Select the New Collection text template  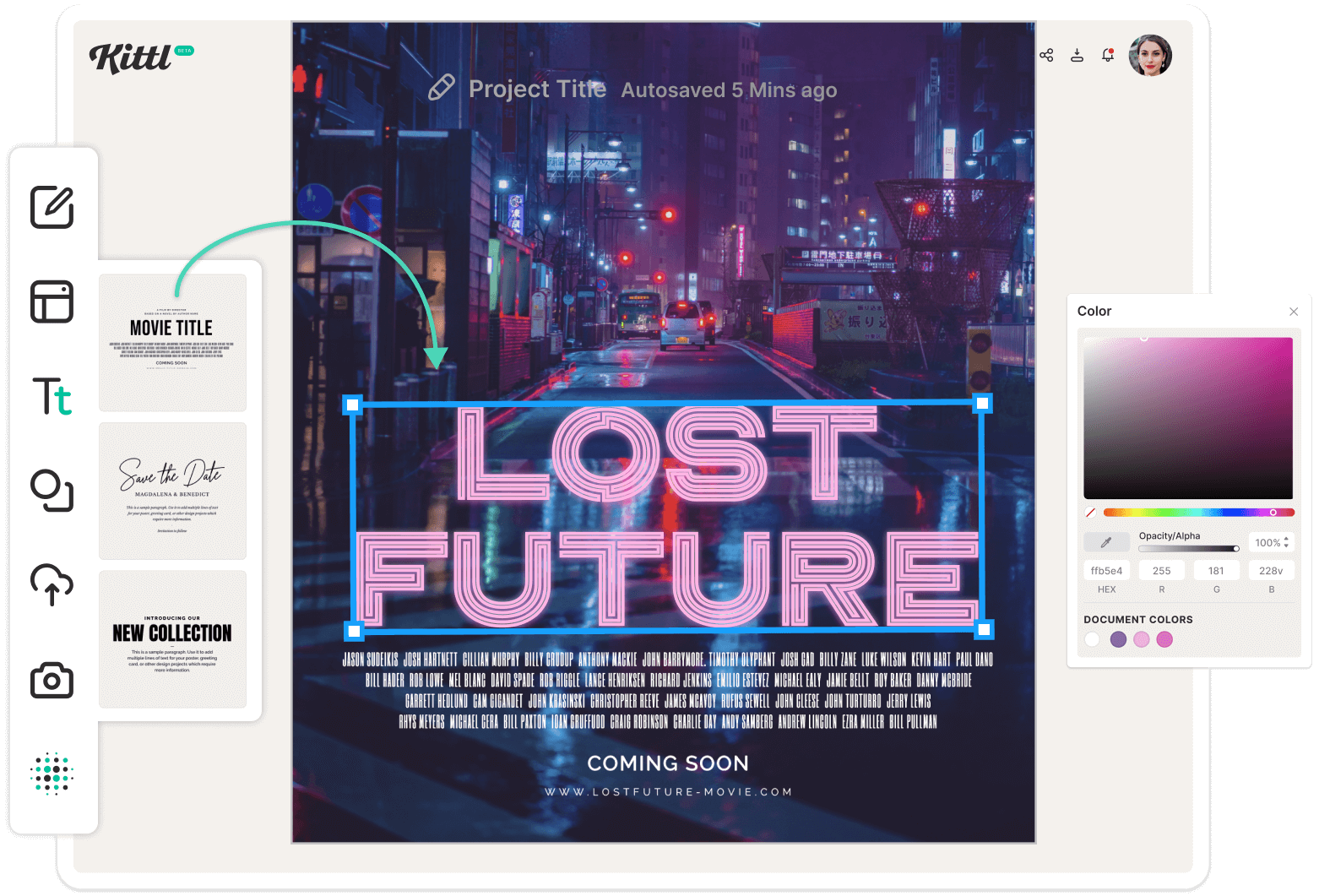tap(172, 639)
